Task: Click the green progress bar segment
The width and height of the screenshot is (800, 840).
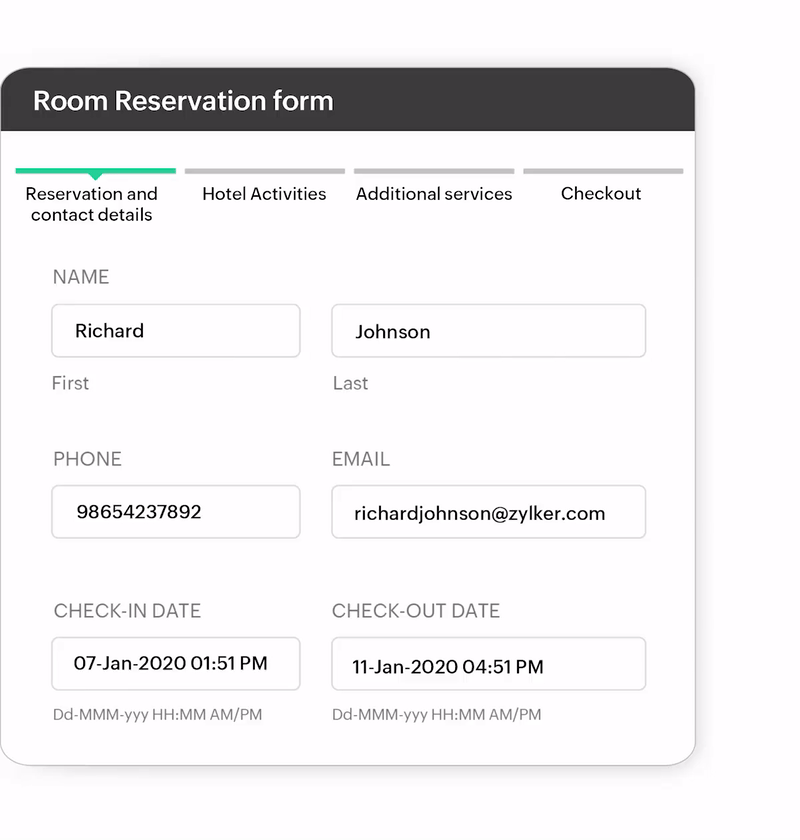Action: point(96,171)
